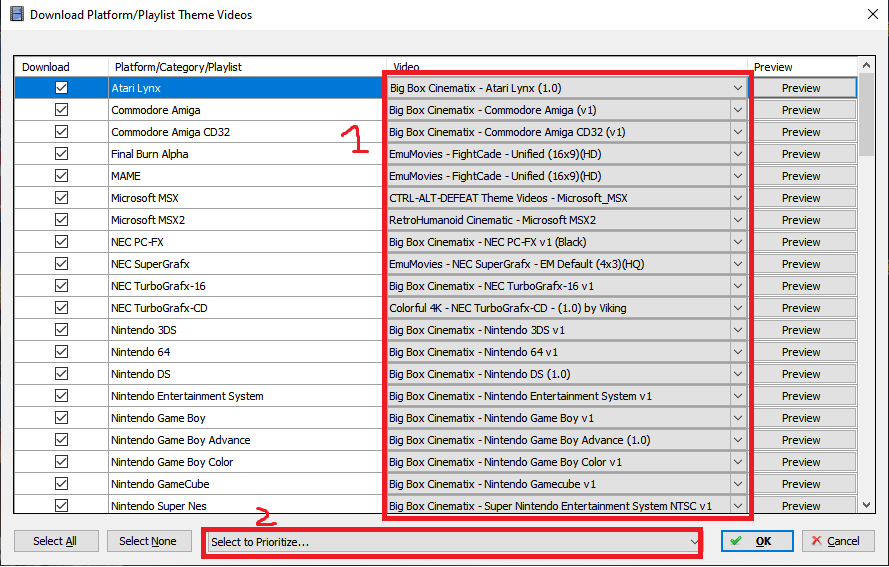Select the Nintendo Super Nes row
The width and height of the screenshot is (889, 567).
pos(246,506)
